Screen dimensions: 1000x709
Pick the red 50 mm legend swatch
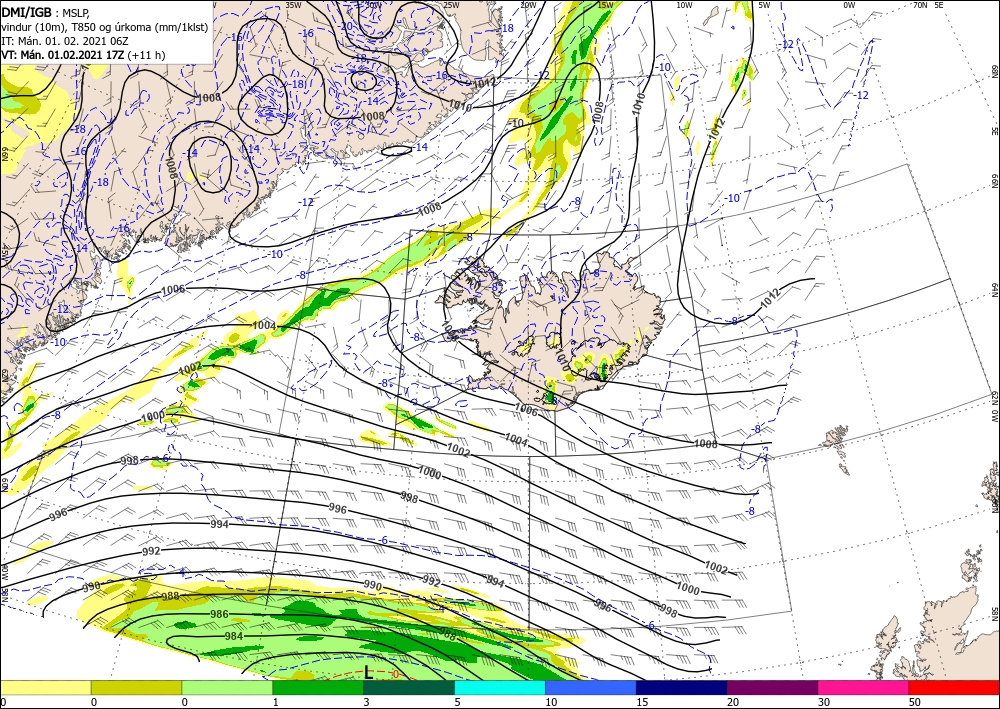954,687
